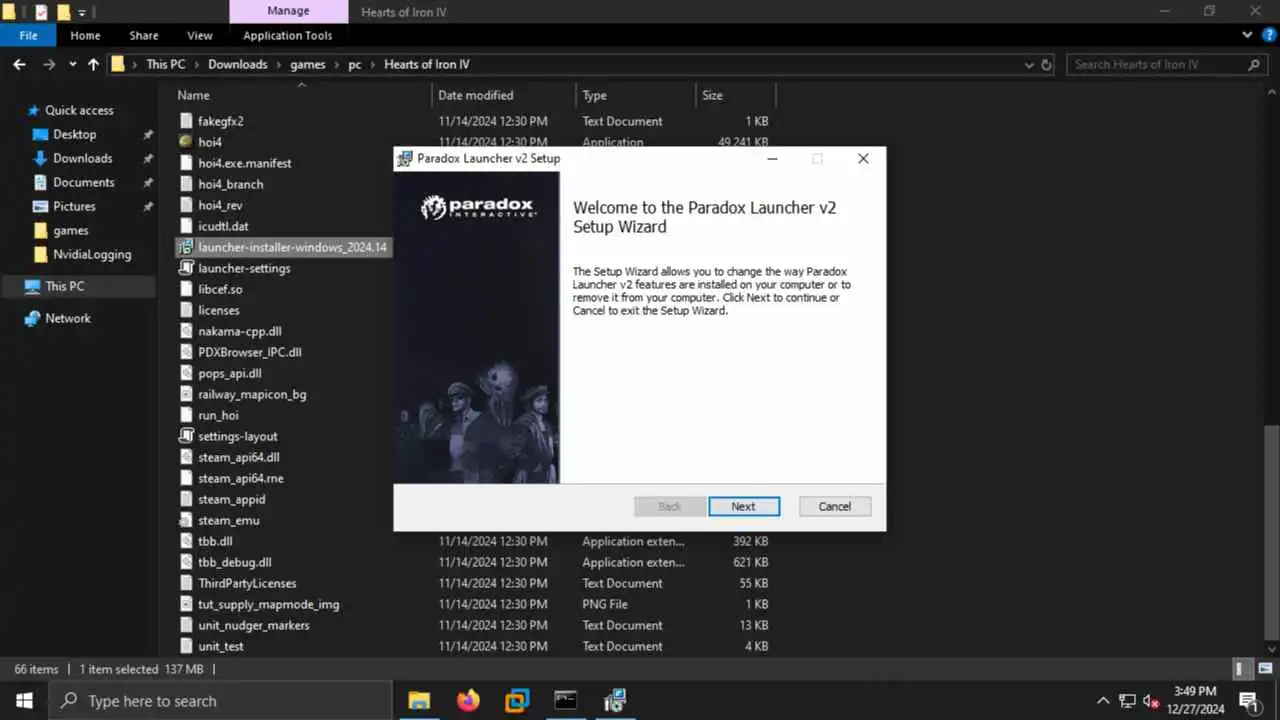Click pc in the address breadcrumb
Image resolution: width=1280 pixels, height=720 pixels.
click(355, 64)
